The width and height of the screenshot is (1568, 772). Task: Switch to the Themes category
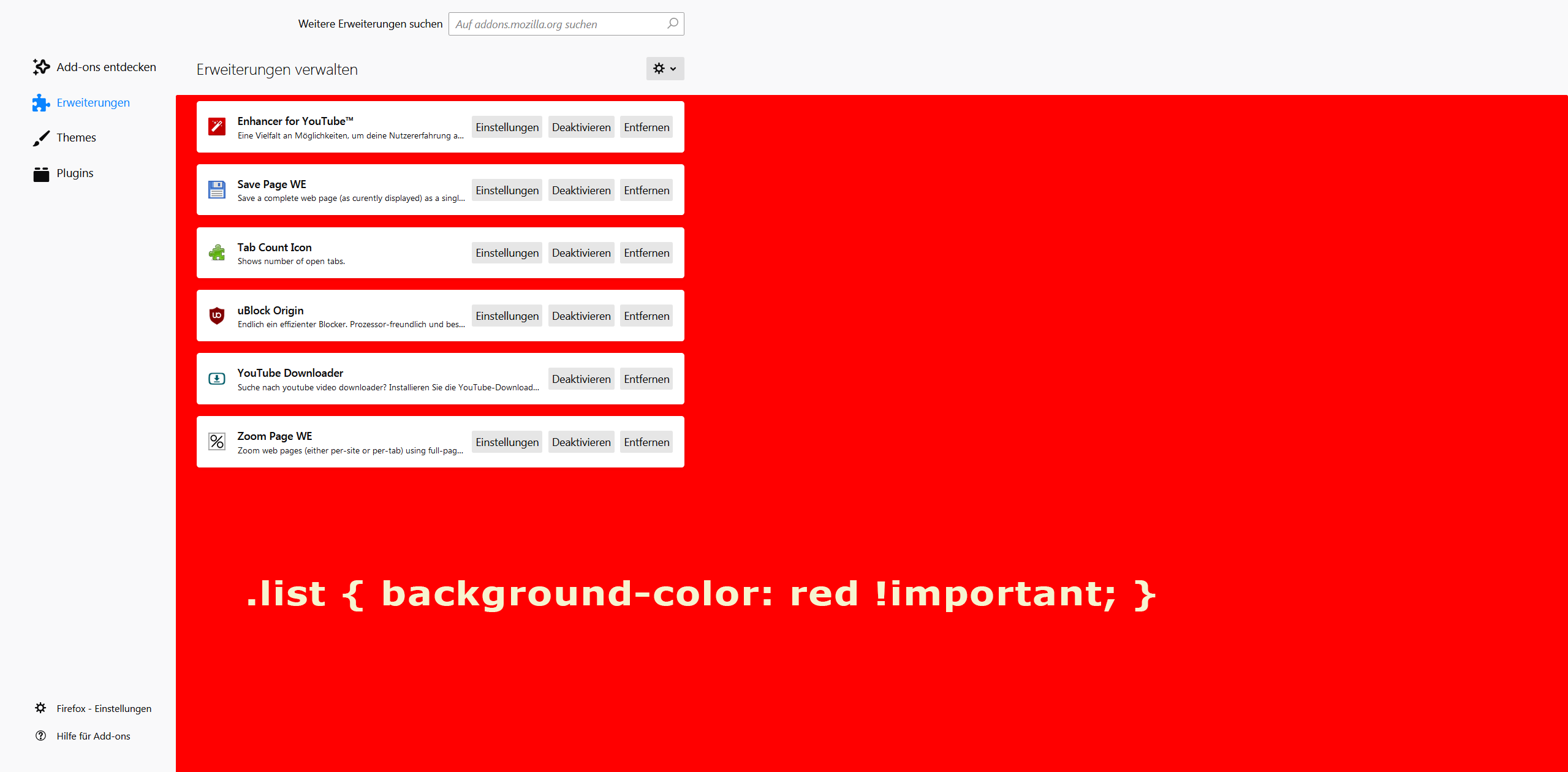coord(76,138)
